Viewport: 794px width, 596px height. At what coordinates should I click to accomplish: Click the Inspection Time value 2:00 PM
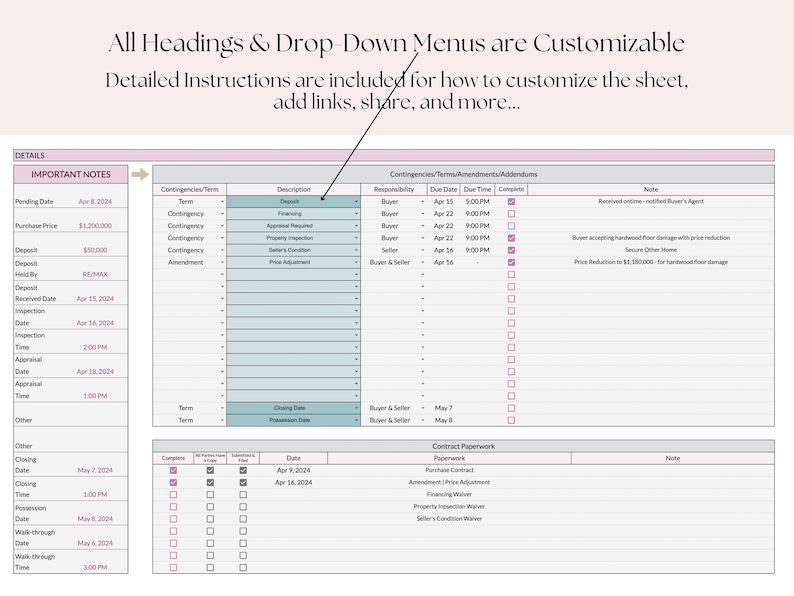click(x=95, y=347)
